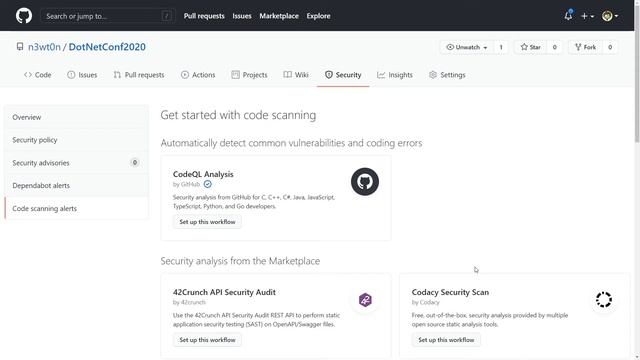The image size is (640, 360).
Task: Set up the Codacy Security Scan workflow
Action: coord(446,340)
